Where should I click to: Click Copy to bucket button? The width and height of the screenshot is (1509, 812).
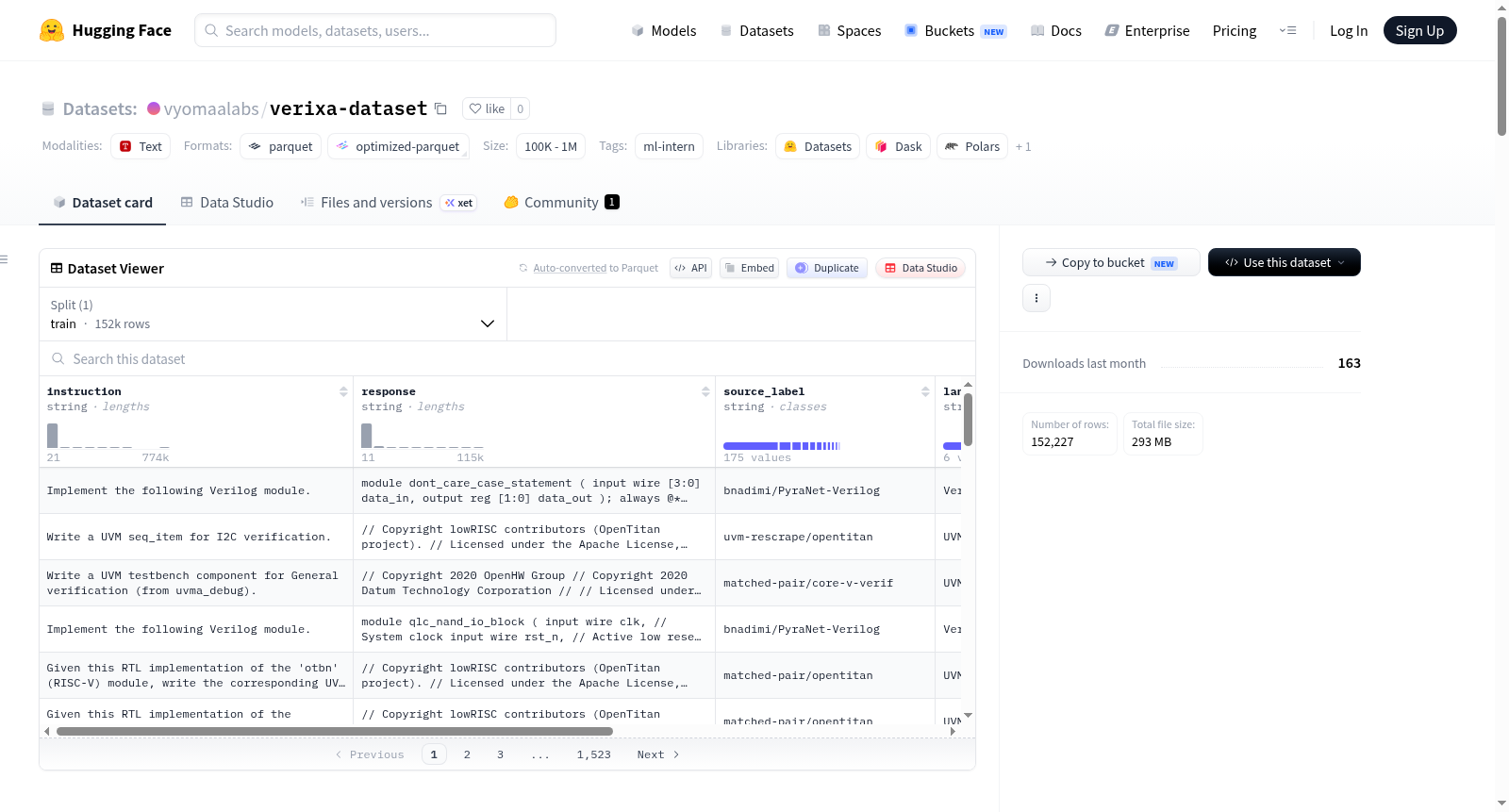tap(1111, 262)
